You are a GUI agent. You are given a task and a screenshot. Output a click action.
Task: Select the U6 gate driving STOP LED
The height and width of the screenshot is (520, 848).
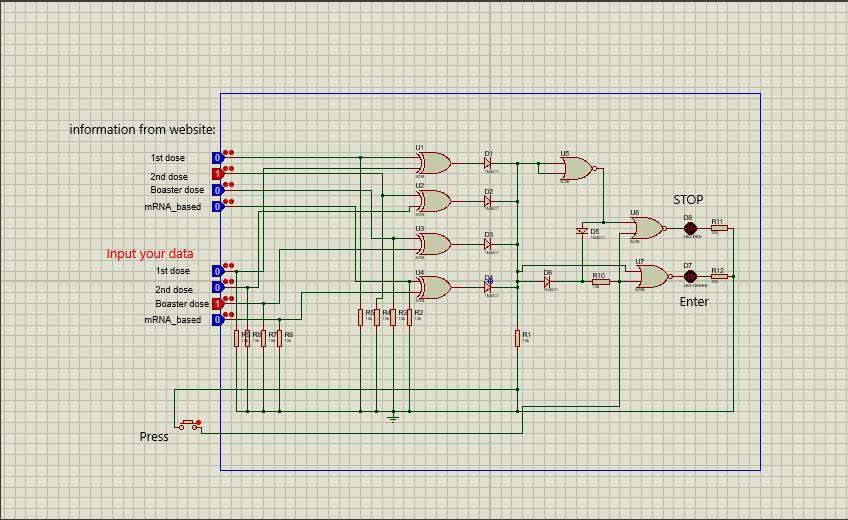(x=648, y=229)
